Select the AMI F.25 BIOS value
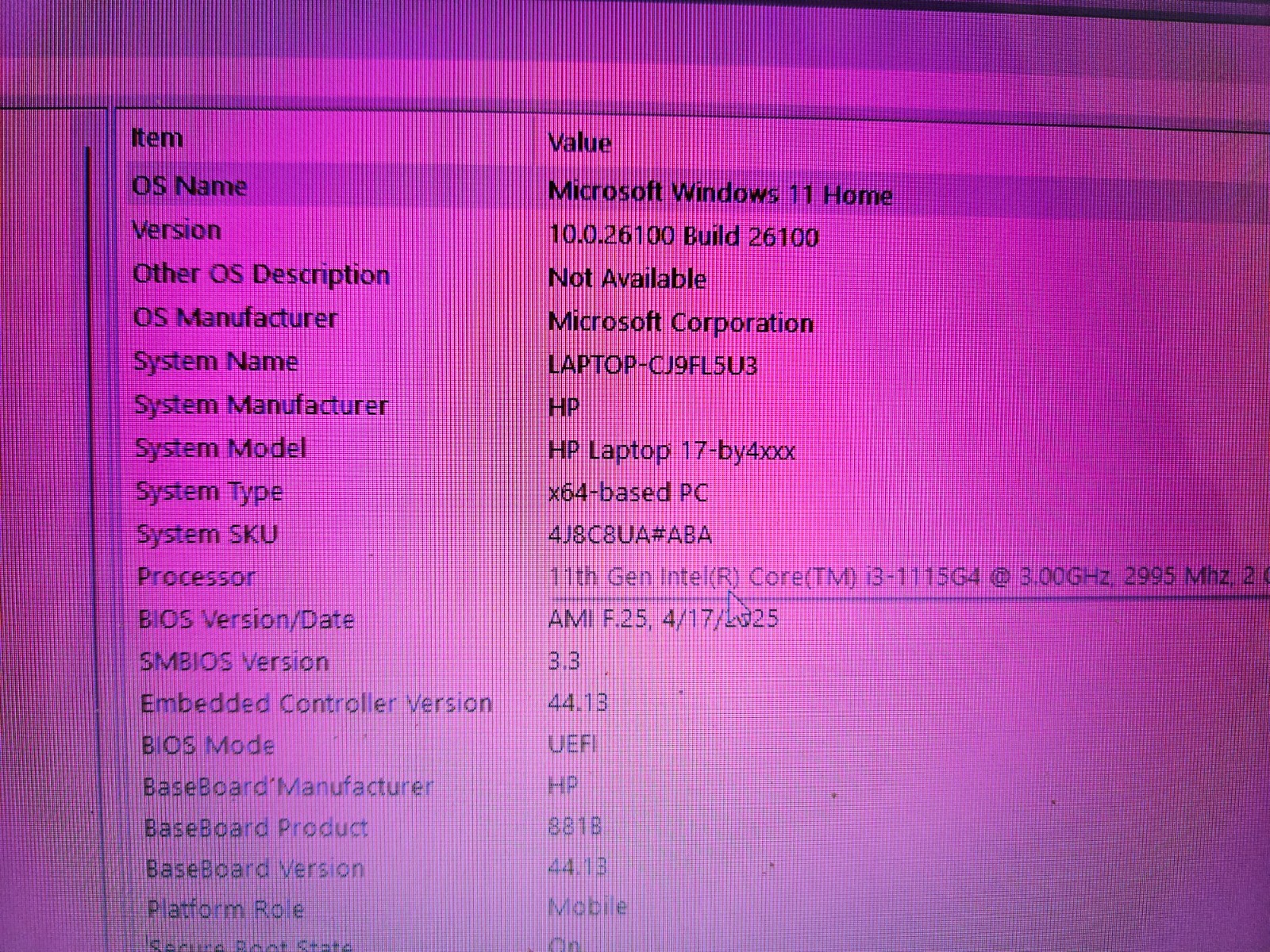Screen dimensions: 1270x952 tap(663, 618)
